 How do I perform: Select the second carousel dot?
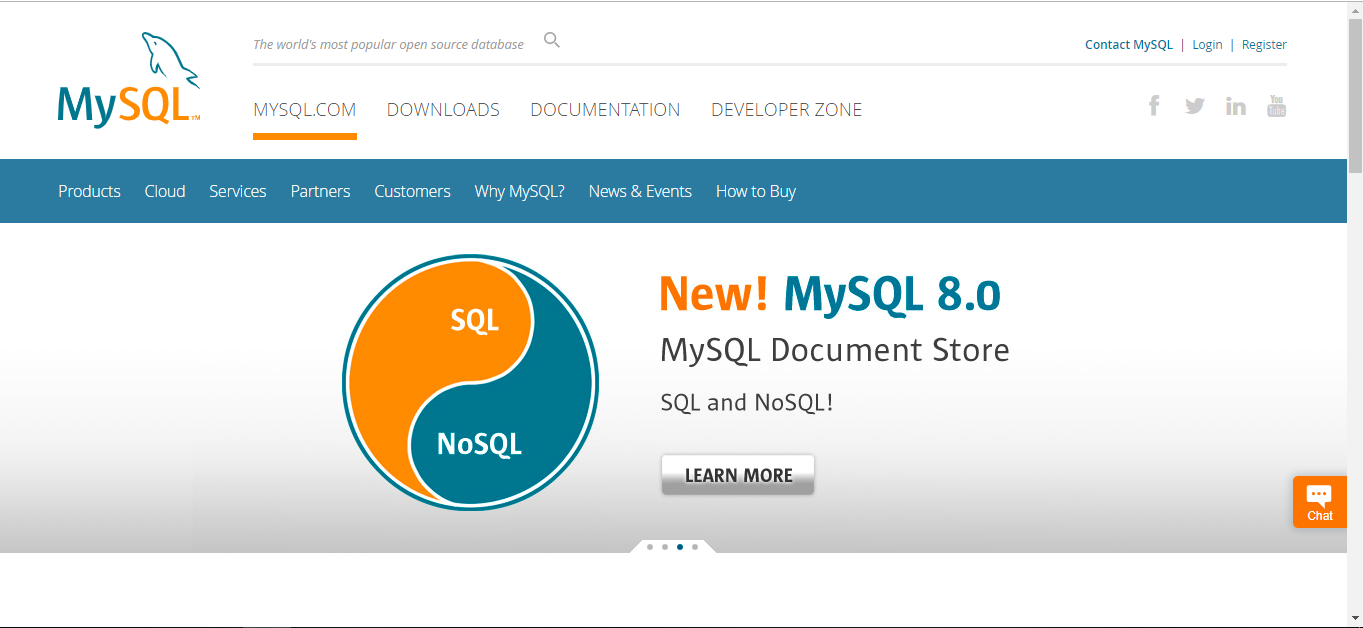[665, 547]
